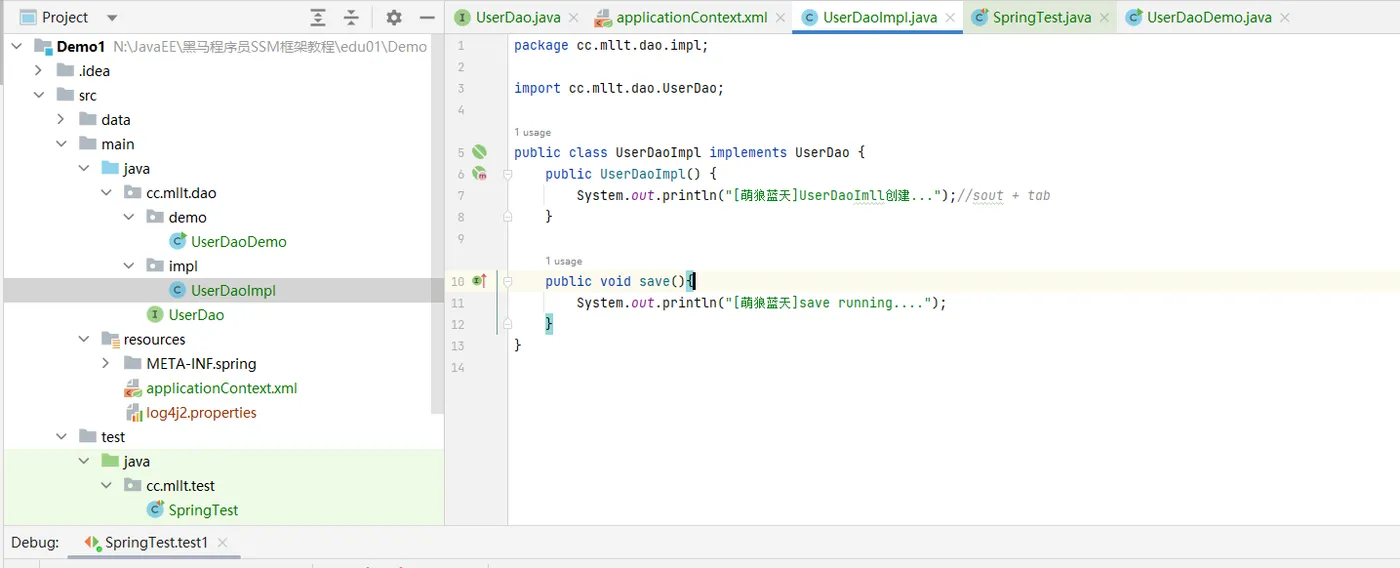The width and height of the screenshot is (1400, 568).
Task: Fold the UserDaoImpl constructor at line 6
Action: 507,174
